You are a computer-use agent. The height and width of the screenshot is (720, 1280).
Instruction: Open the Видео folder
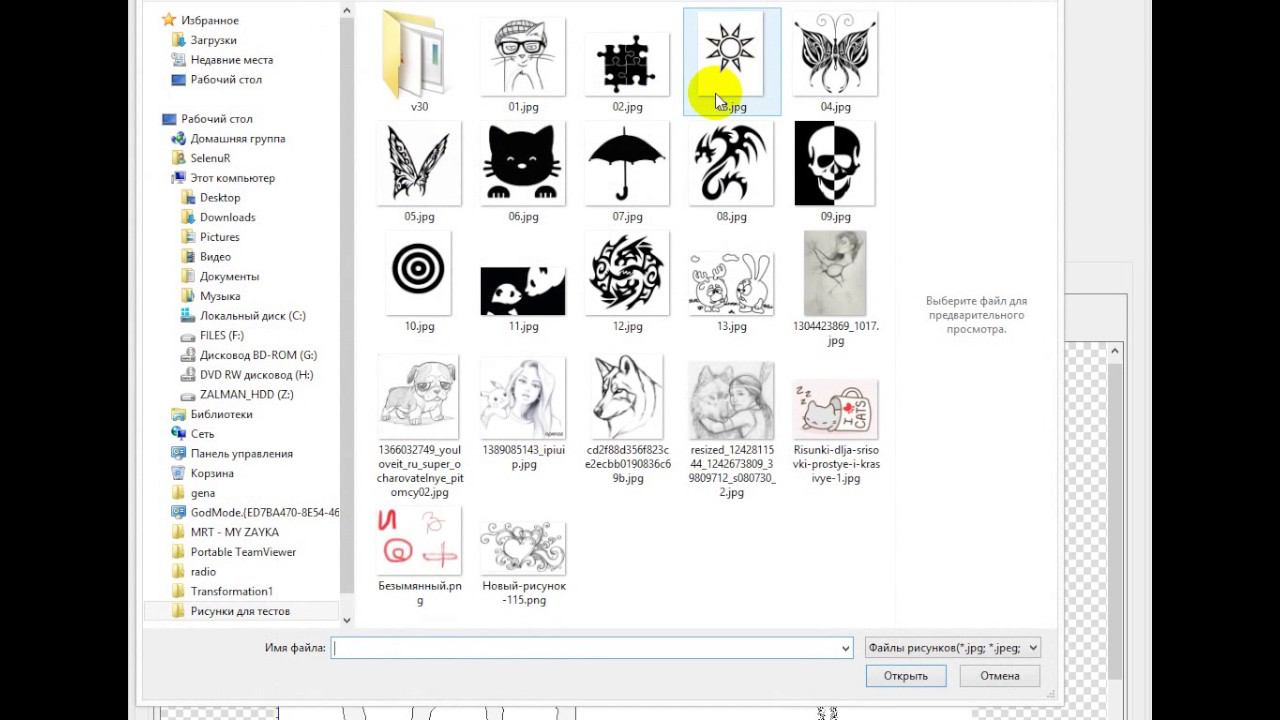tap(215, 256)
